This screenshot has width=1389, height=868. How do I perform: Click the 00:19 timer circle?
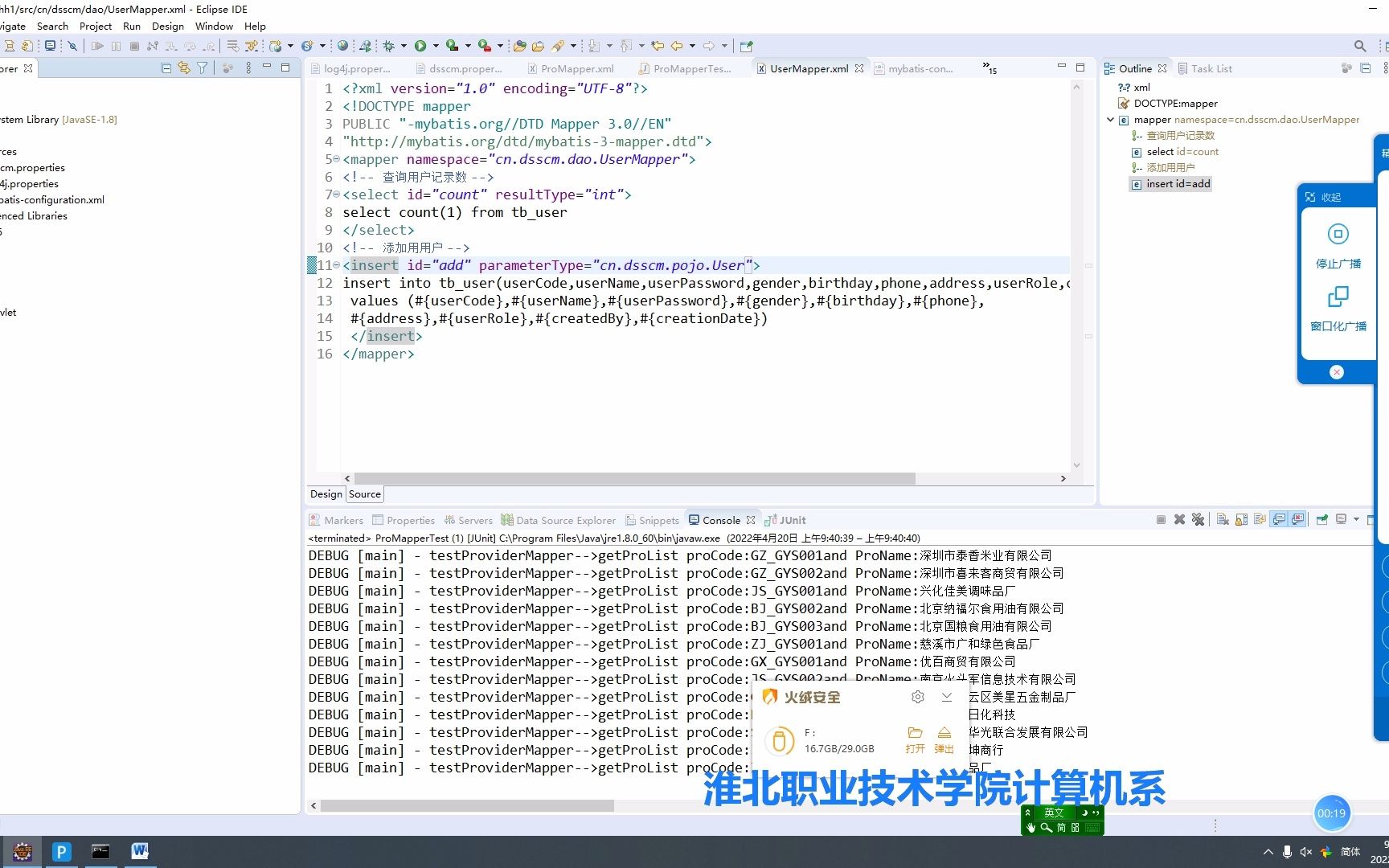coord(1331,813)
